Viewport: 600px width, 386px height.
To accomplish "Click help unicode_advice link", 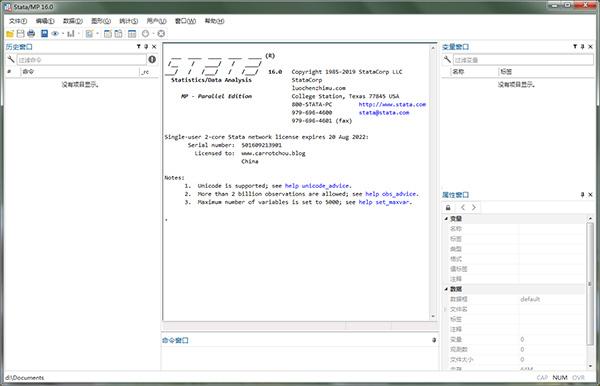I will pos(317,186).
